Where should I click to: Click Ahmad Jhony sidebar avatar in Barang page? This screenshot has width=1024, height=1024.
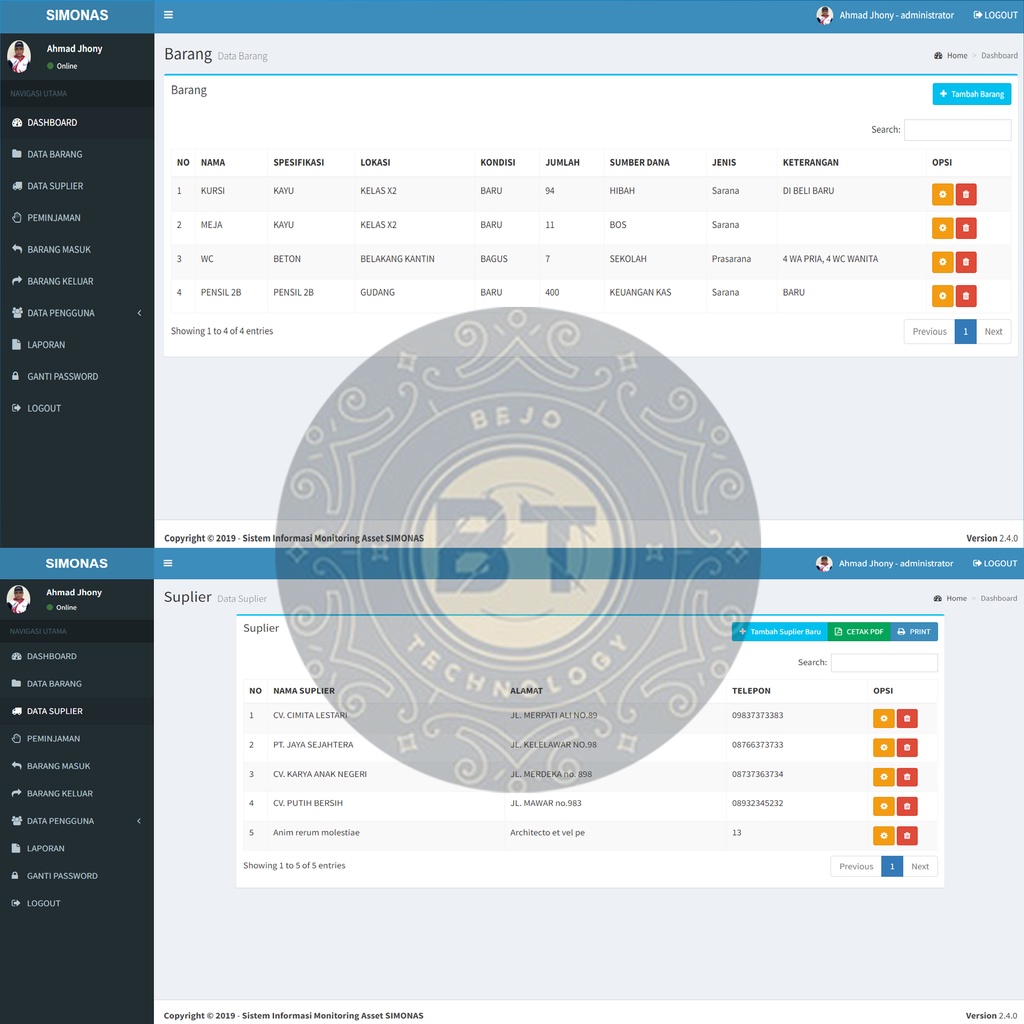19,57
